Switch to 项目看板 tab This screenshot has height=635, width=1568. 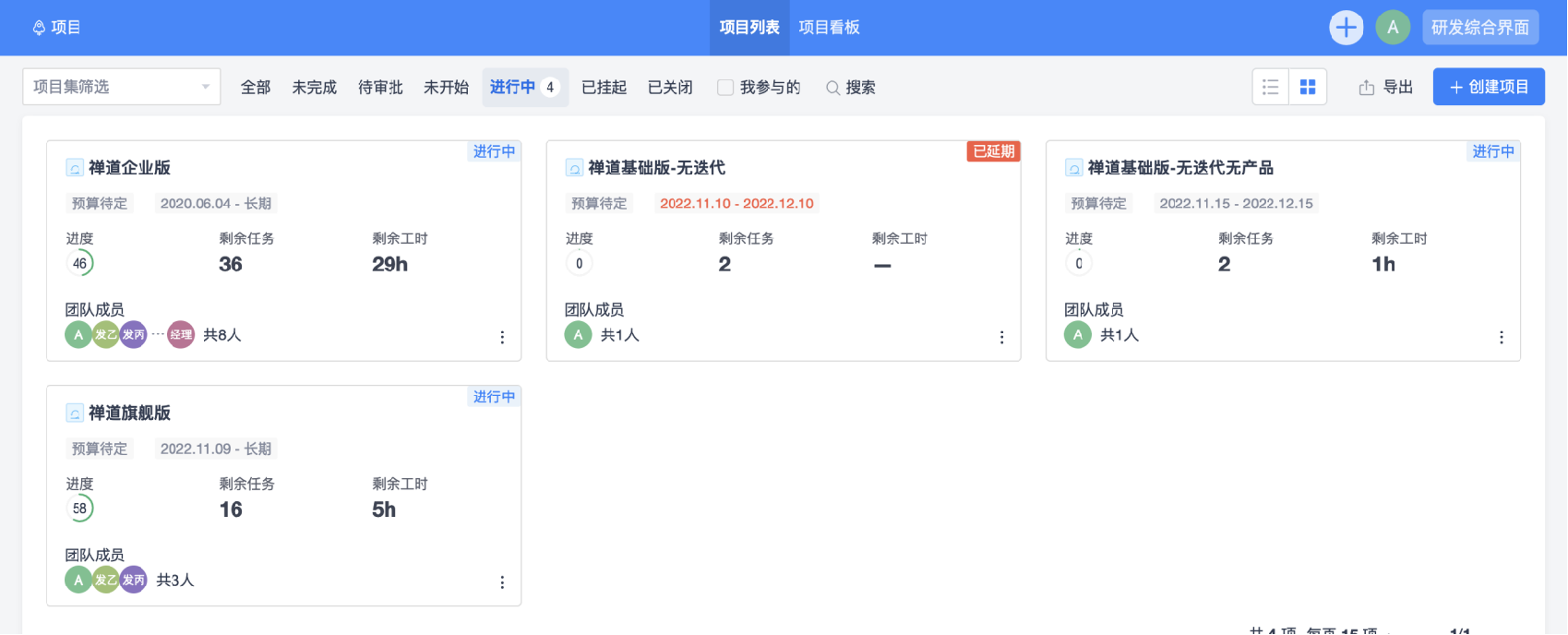(x=829, y=28)
